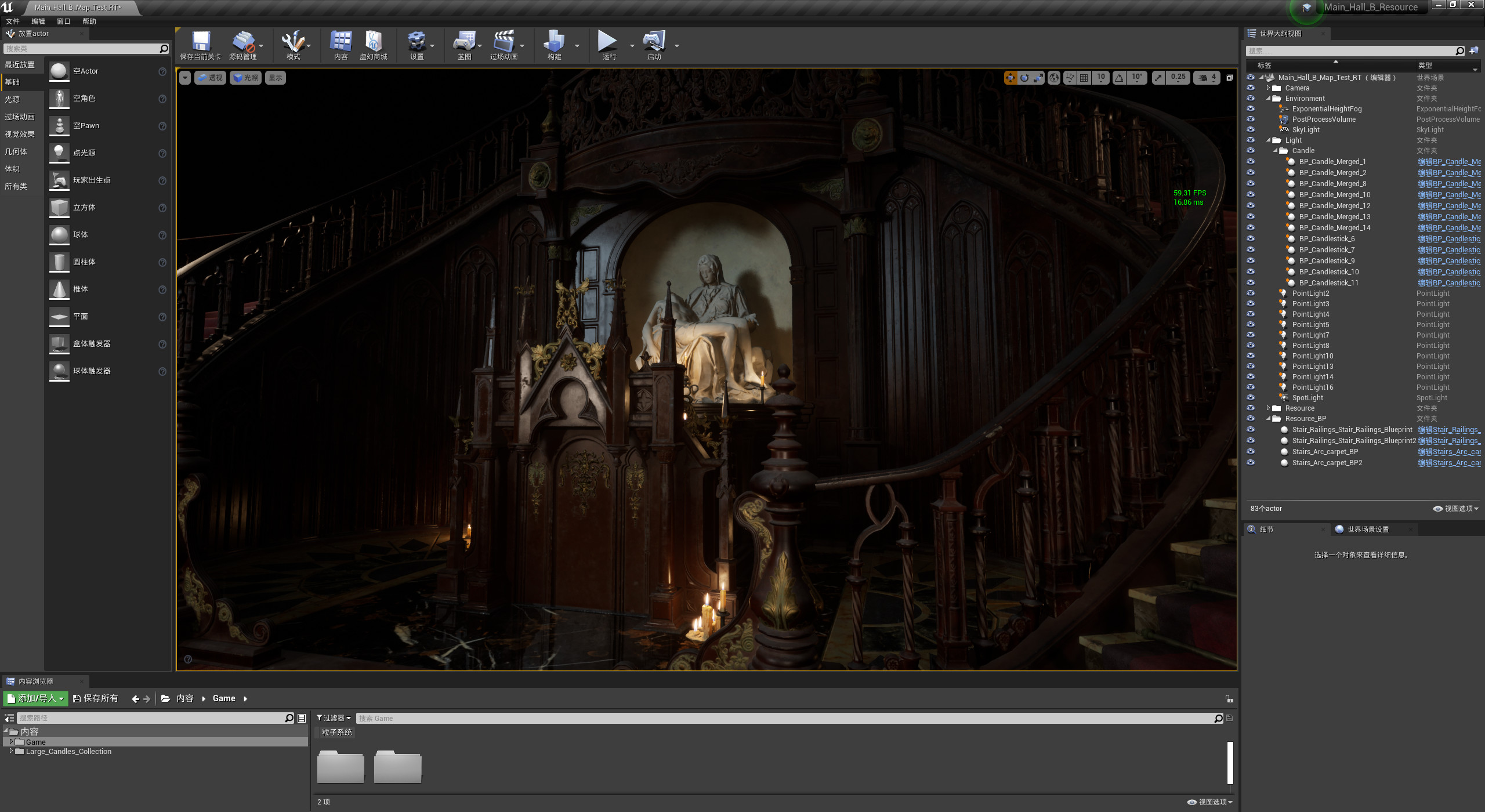Click the Build (构建) toolbar icon
Image resolution: width=1485 pixels, height=812 pixels.
(x=554, y=45)
